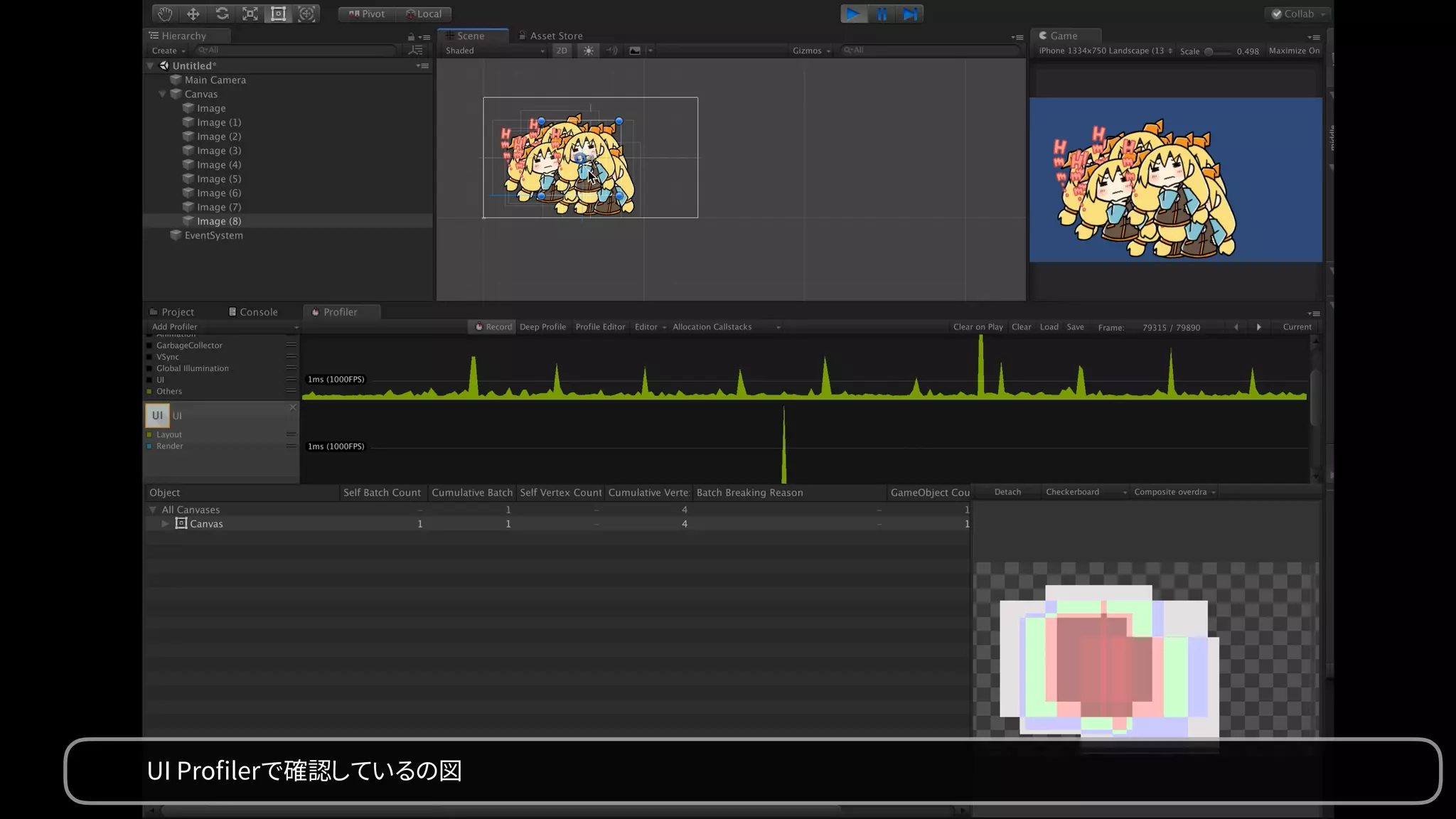The height and width of the screenshot is (819, 1456).
Task: Toggle scene lighting sun icon
Action: coord(589,50)
